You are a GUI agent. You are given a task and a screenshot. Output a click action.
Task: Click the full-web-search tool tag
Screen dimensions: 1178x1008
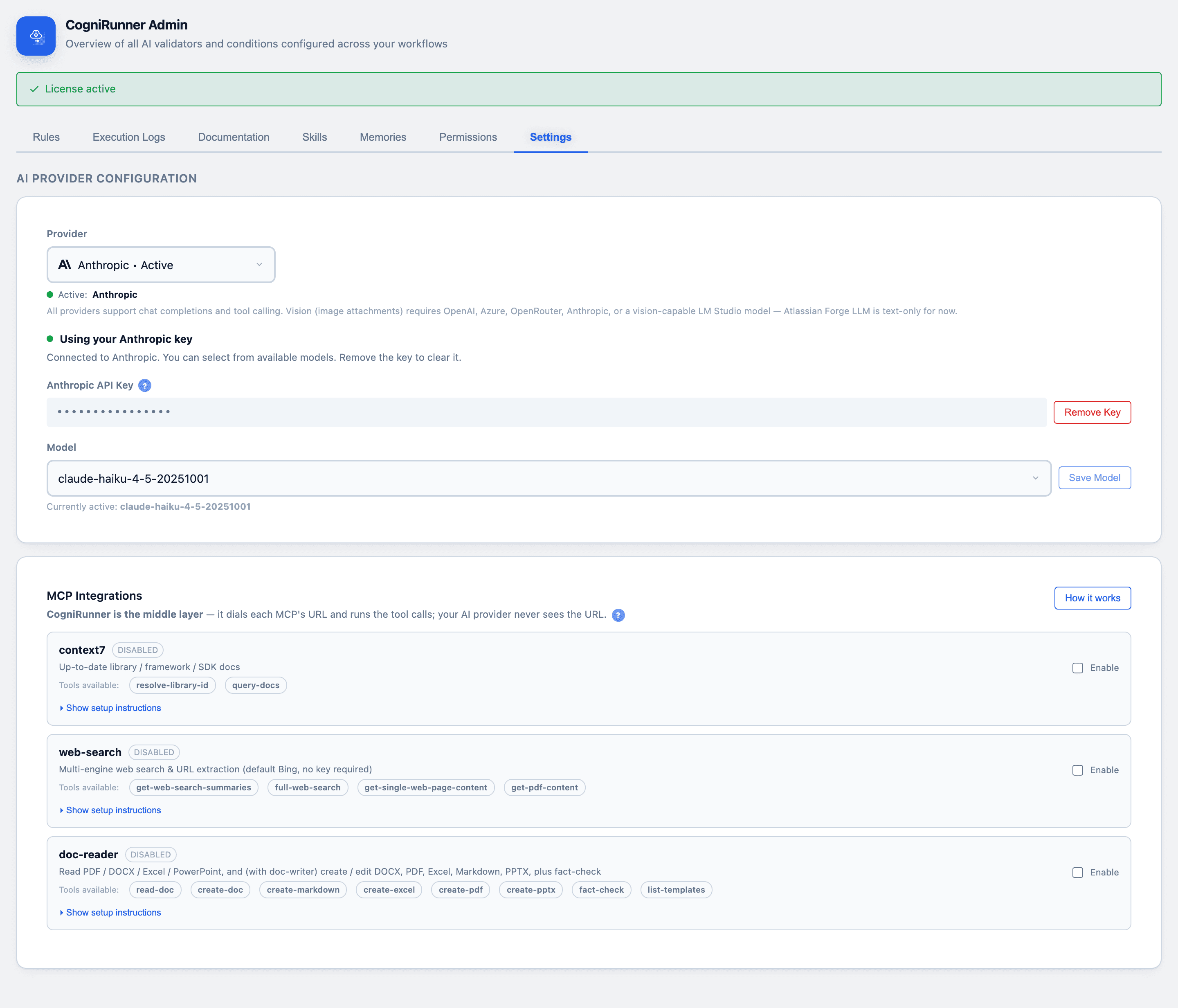click(x=308, y=787)
